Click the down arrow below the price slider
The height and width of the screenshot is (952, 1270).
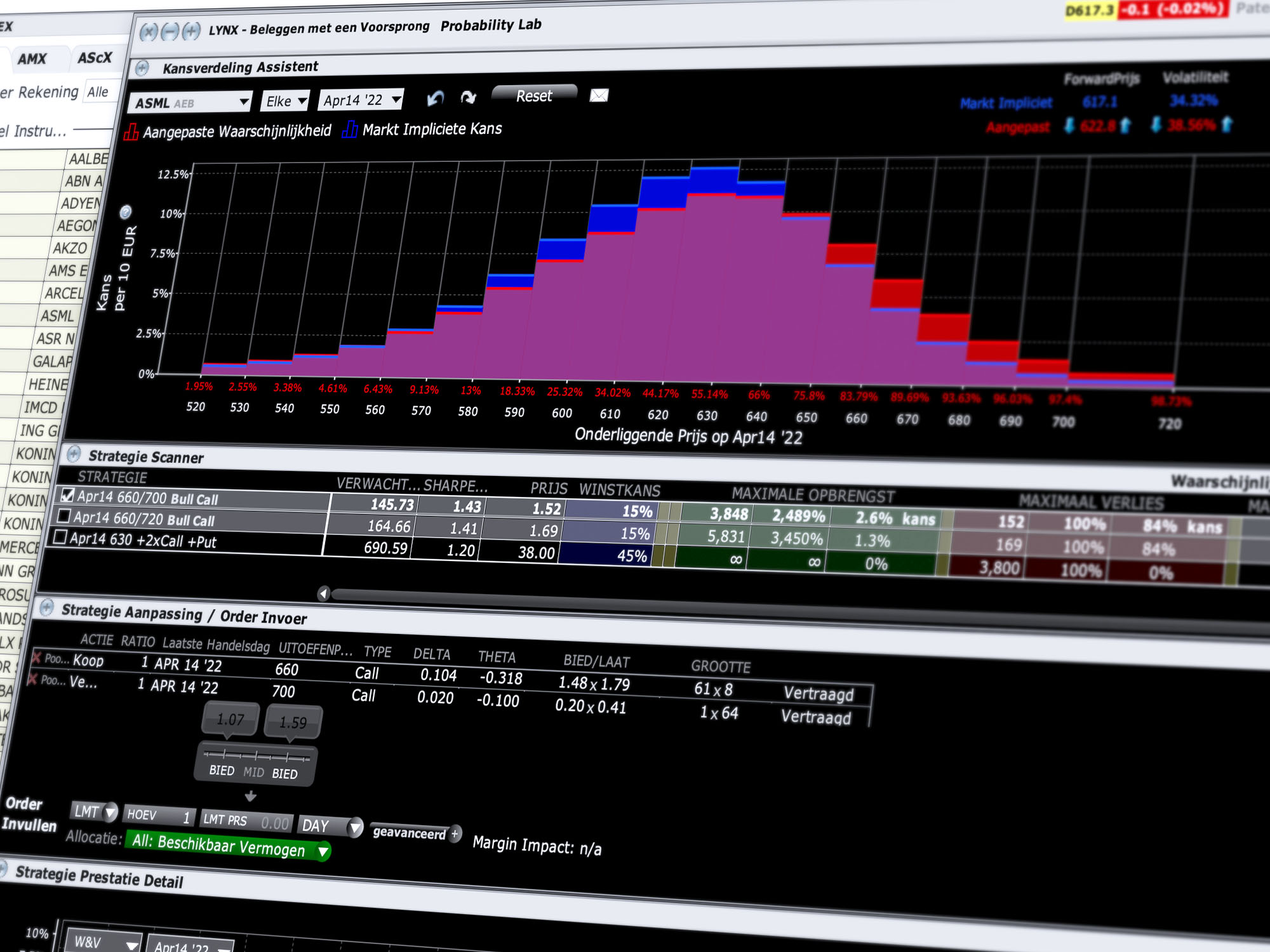(x=250, y=796)
